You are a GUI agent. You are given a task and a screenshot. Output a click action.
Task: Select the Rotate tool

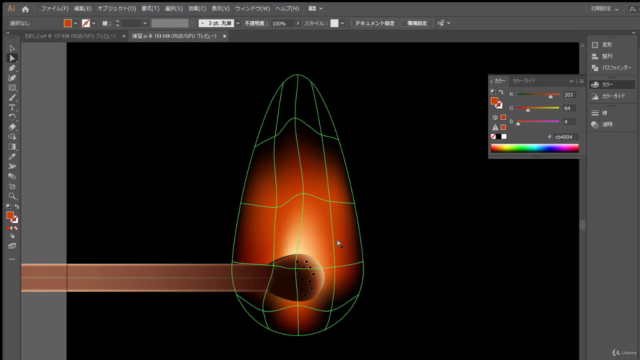click(12, 117)
